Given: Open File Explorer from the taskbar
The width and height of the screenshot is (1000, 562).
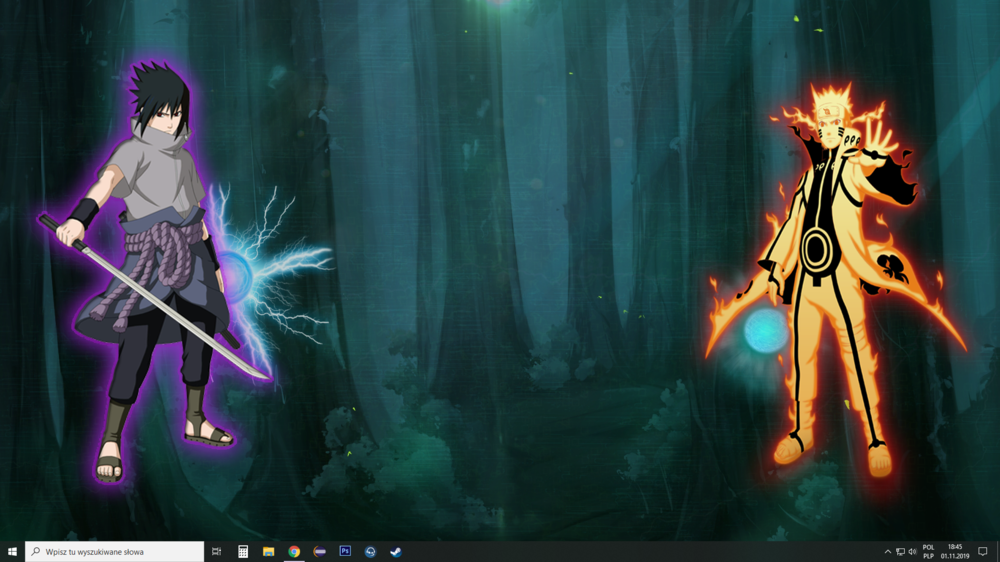Looking at the screenshot, I should 268,552.
